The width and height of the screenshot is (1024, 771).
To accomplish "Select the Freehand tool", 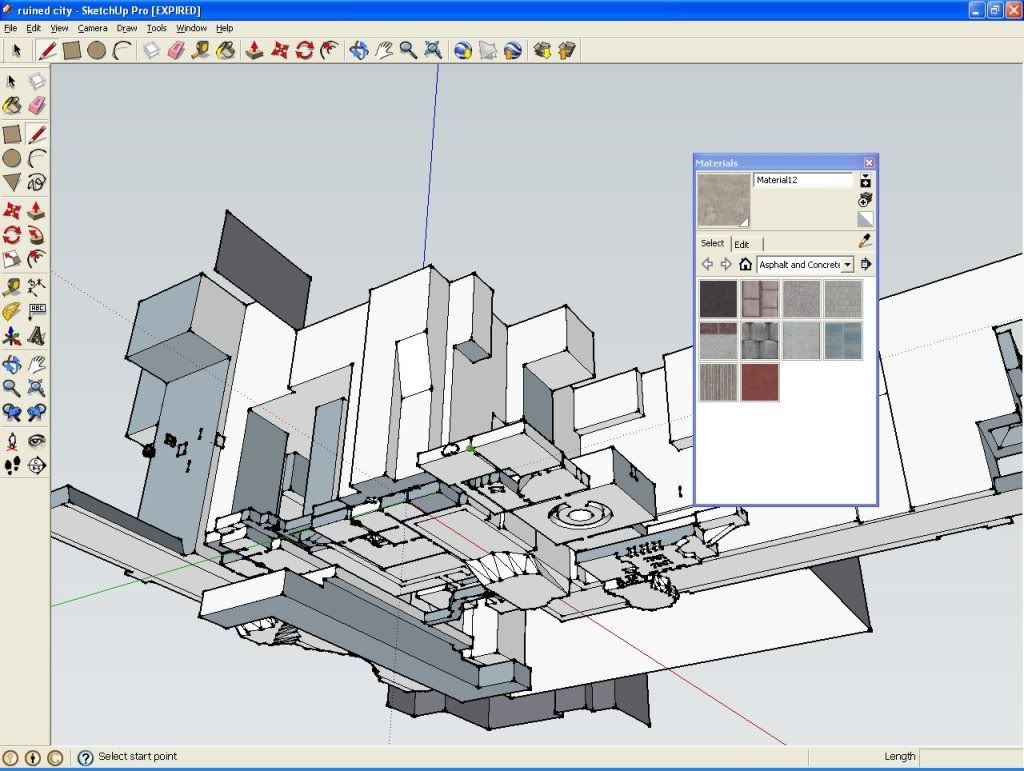I will 37,183.
